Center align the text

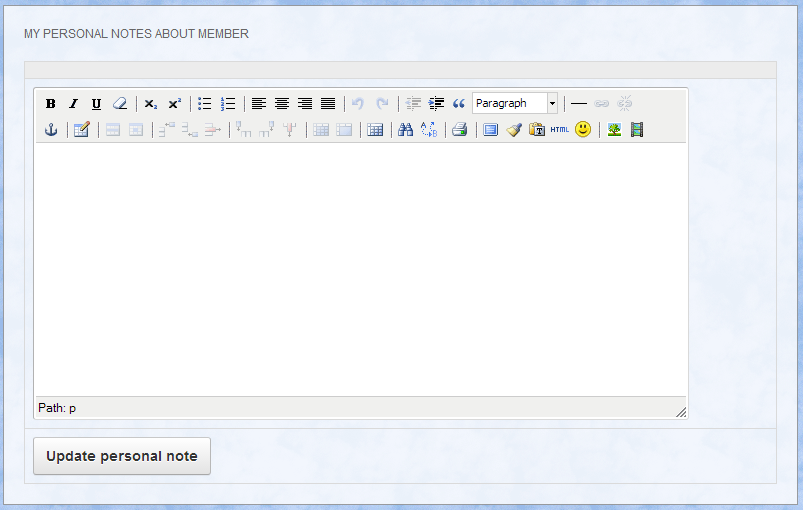pos(282,104)
